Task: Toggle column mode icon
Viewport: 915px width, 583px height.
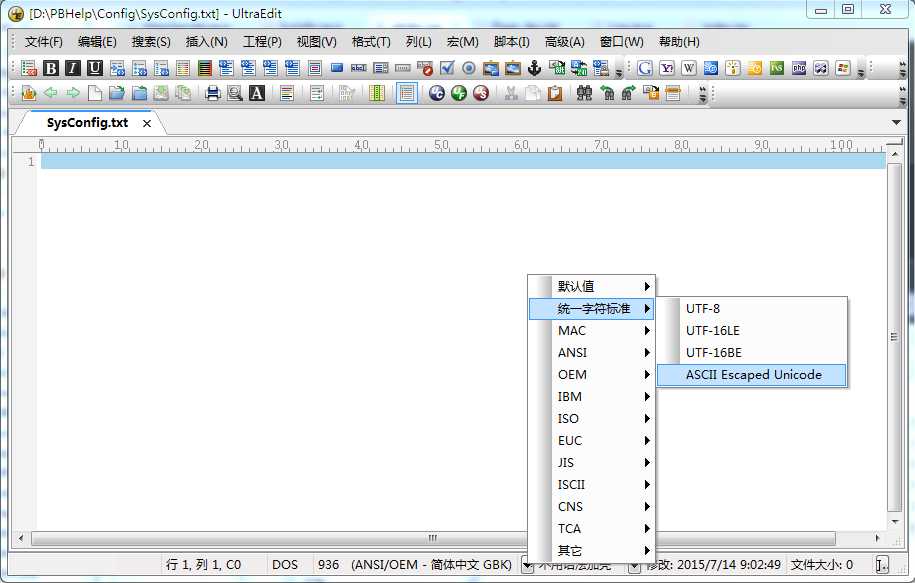Action: pyautogui.click(x=377, y=93)
